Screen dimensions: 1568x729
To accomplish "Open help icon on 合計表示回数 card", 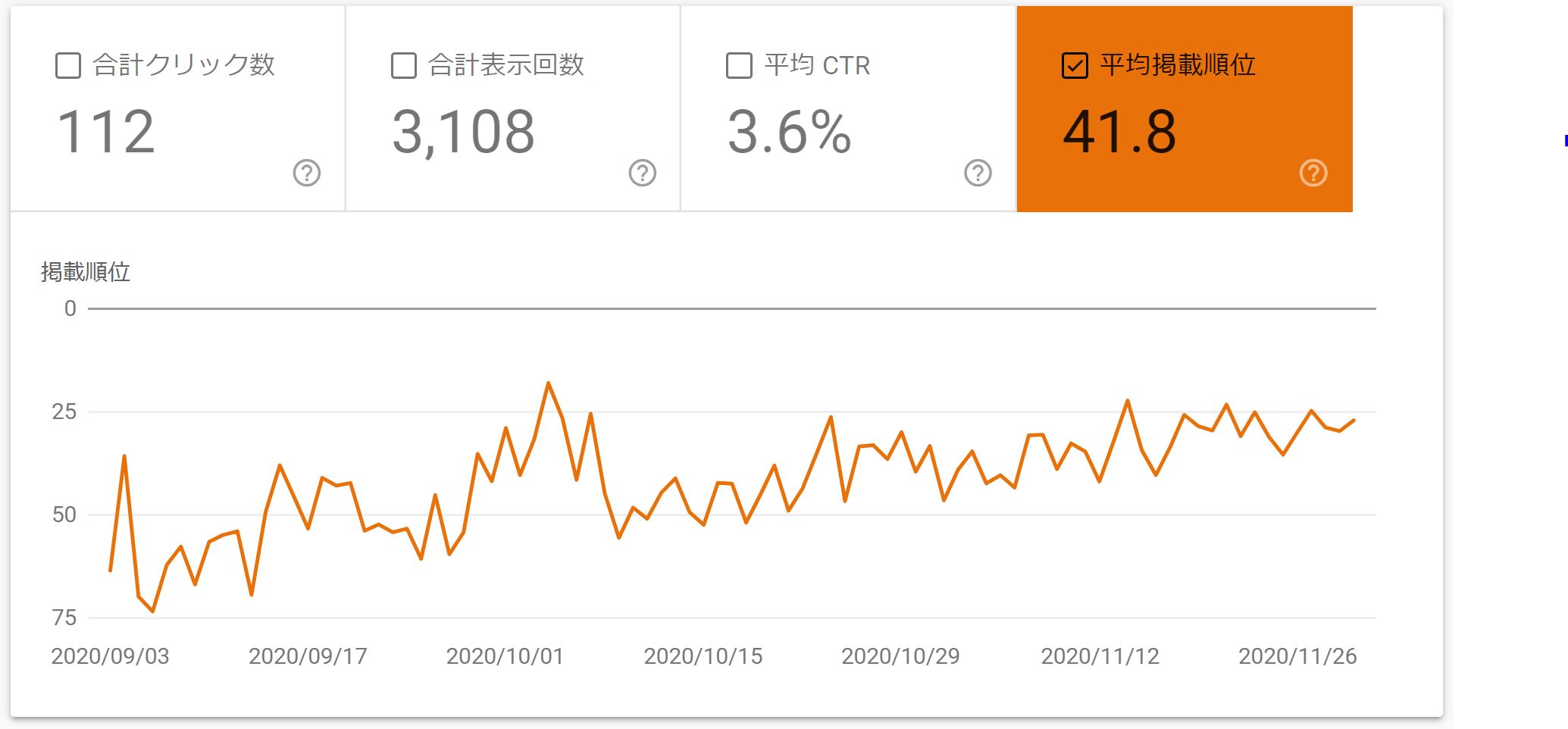I will [x=643, y=173].
